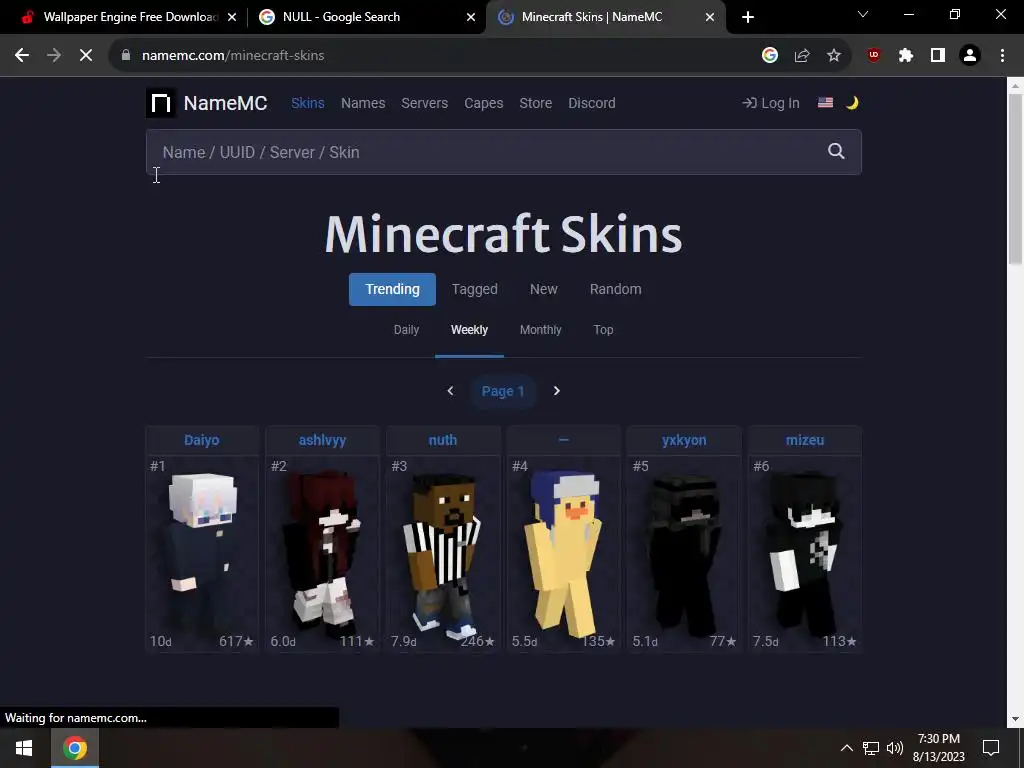Click the Google icon in address bar
Screen dimensions: 1024x768
770,56
